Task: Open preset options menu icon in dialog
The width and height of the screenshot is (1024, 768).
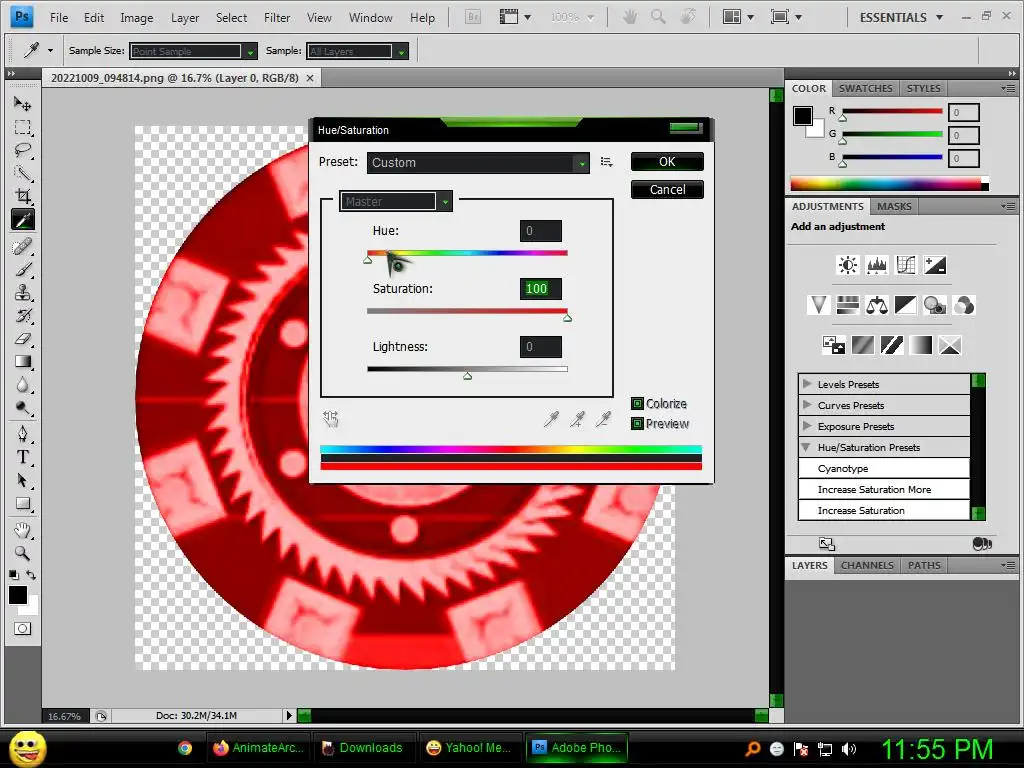Action: pos(607,162)
